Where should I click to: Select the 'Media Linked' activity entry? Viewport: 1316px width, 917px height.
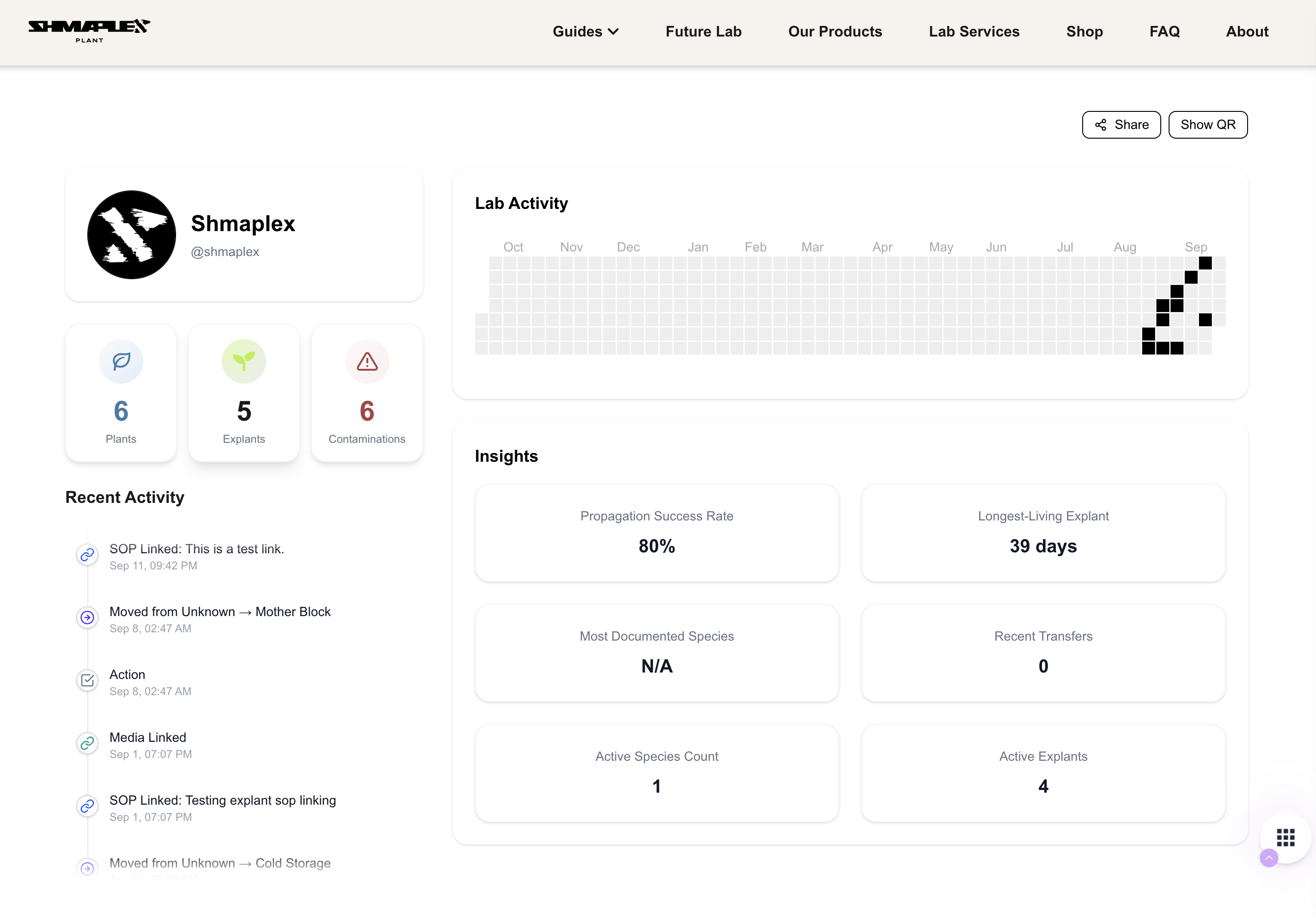pos(148,738)
